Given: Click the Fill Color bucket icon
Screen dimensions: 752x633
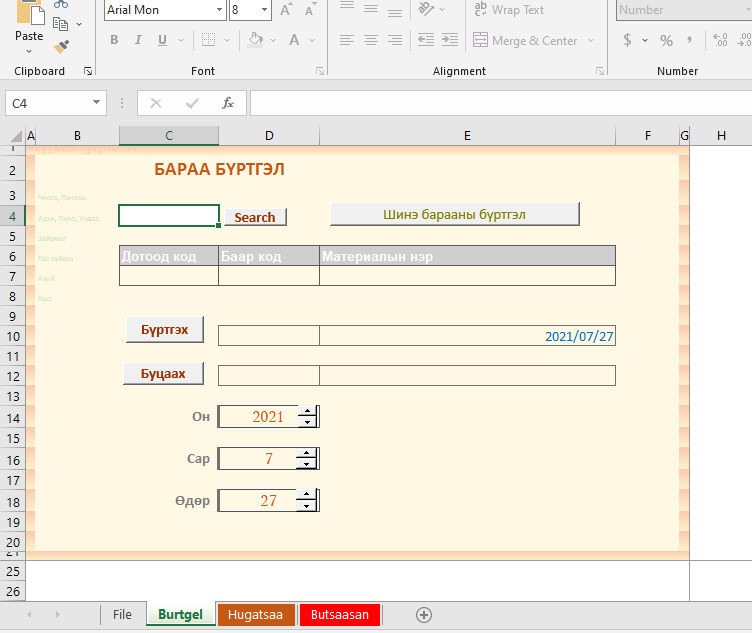Looking at the screenshot, I should [255, 40].
